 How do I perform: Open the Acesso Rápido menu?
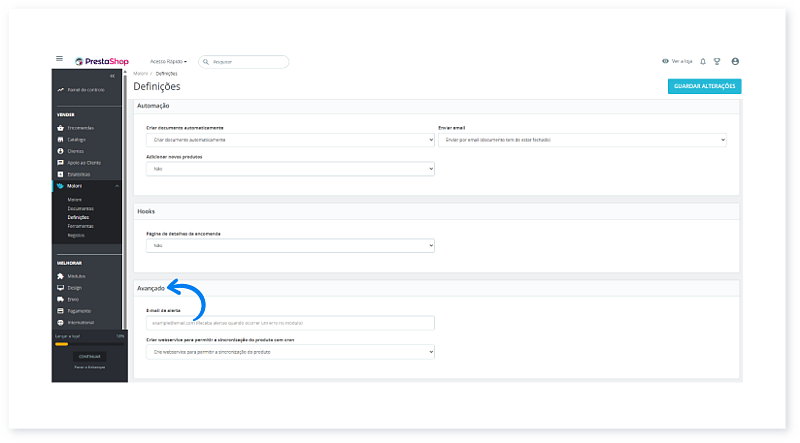[168, 61]
